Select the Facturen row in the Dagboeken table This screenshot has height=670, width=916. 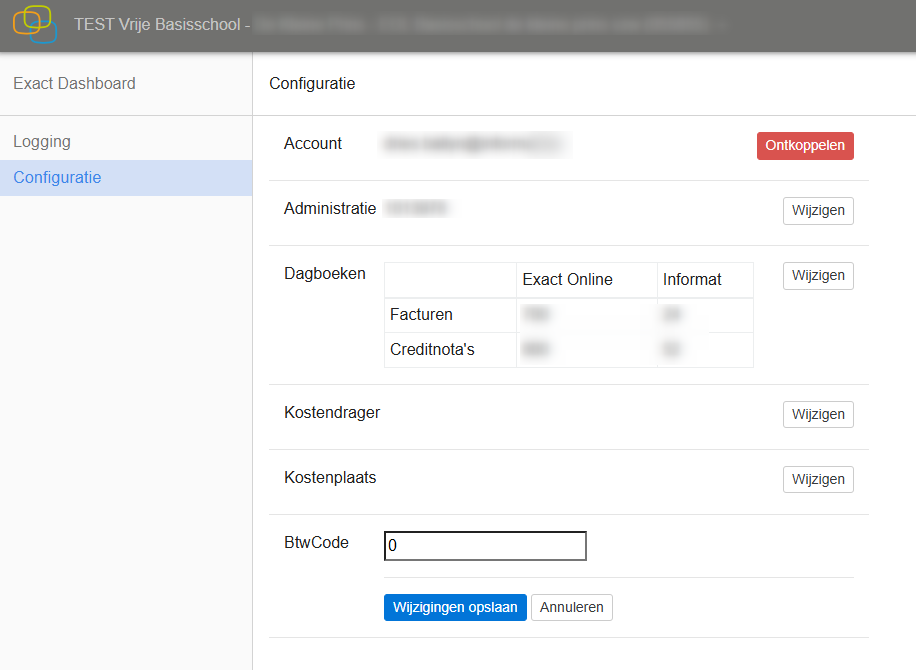pos(421,315)
